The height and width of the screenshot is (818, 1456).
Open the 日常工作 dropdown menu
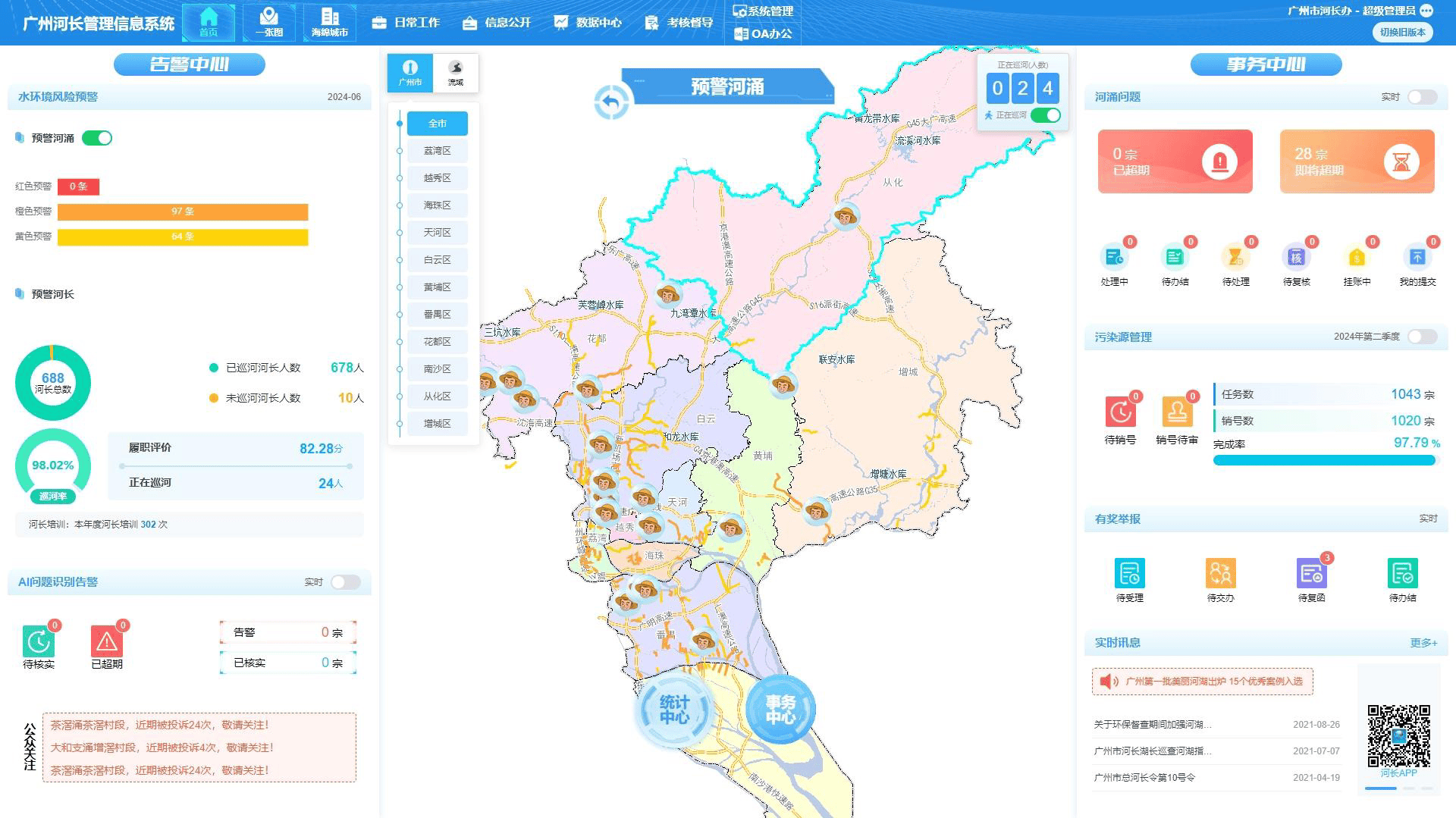406,23
